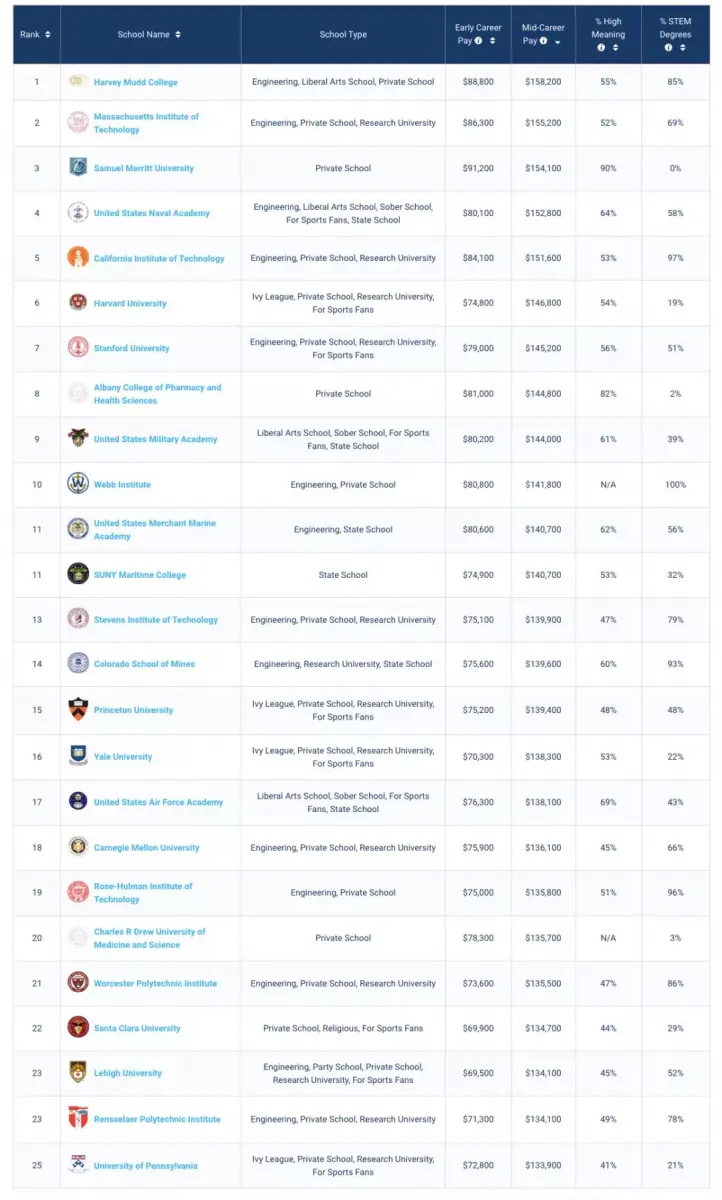The height and width of the screenshot is (1200, 722).
Task: Click the % STEM Degrees info icon
Action: click(668, 47)
